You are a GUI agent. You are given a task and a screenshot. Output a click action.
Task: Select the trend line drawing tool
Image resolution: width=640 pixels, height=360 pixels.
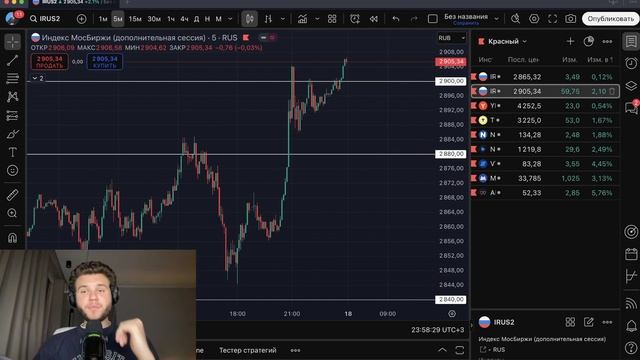point(13,60)
